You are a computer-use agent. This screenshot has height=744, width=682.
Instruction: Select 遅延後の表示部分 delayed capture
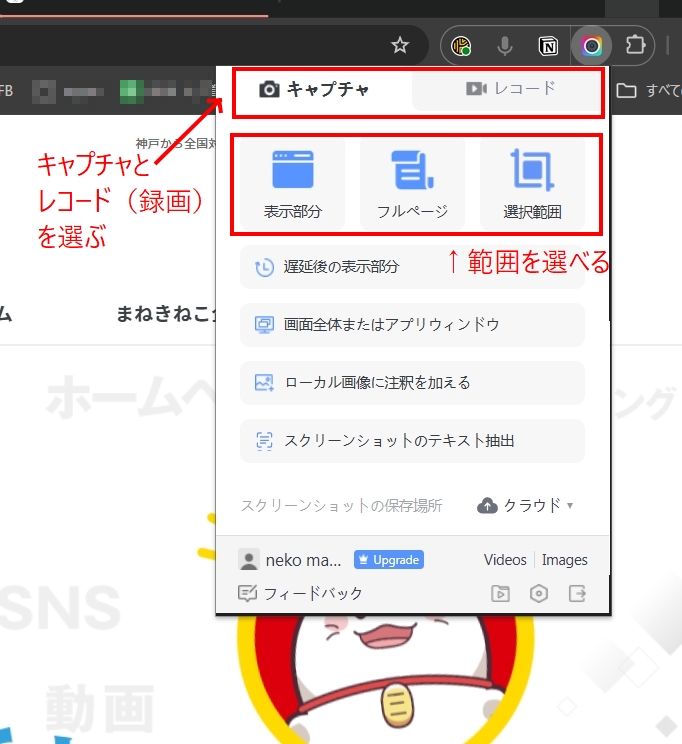click(412, 267)
